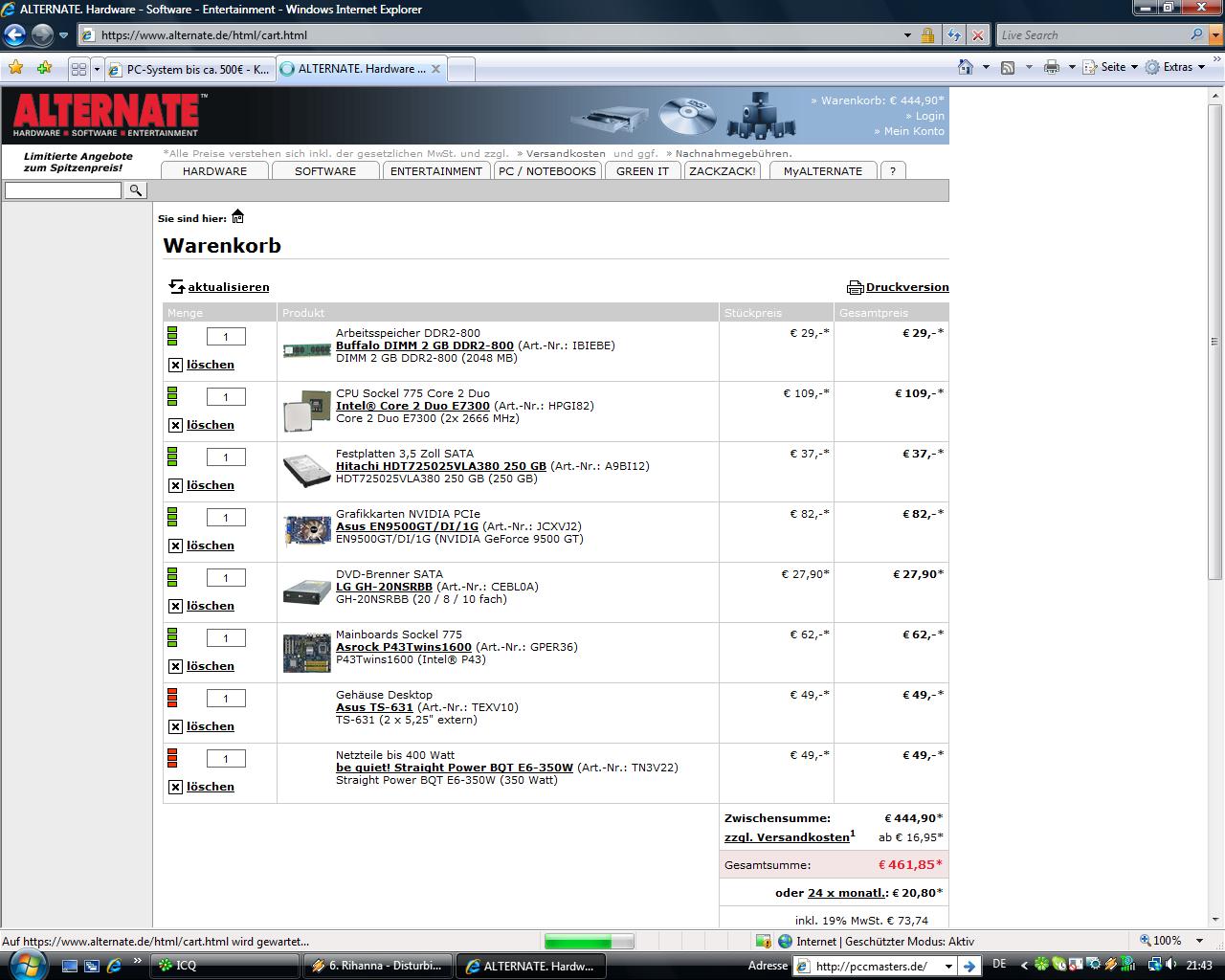Click quantity field for Buffalo DIMM
Image resolution: width=1225 pixels, height=980 pixels.
point(226,336)
